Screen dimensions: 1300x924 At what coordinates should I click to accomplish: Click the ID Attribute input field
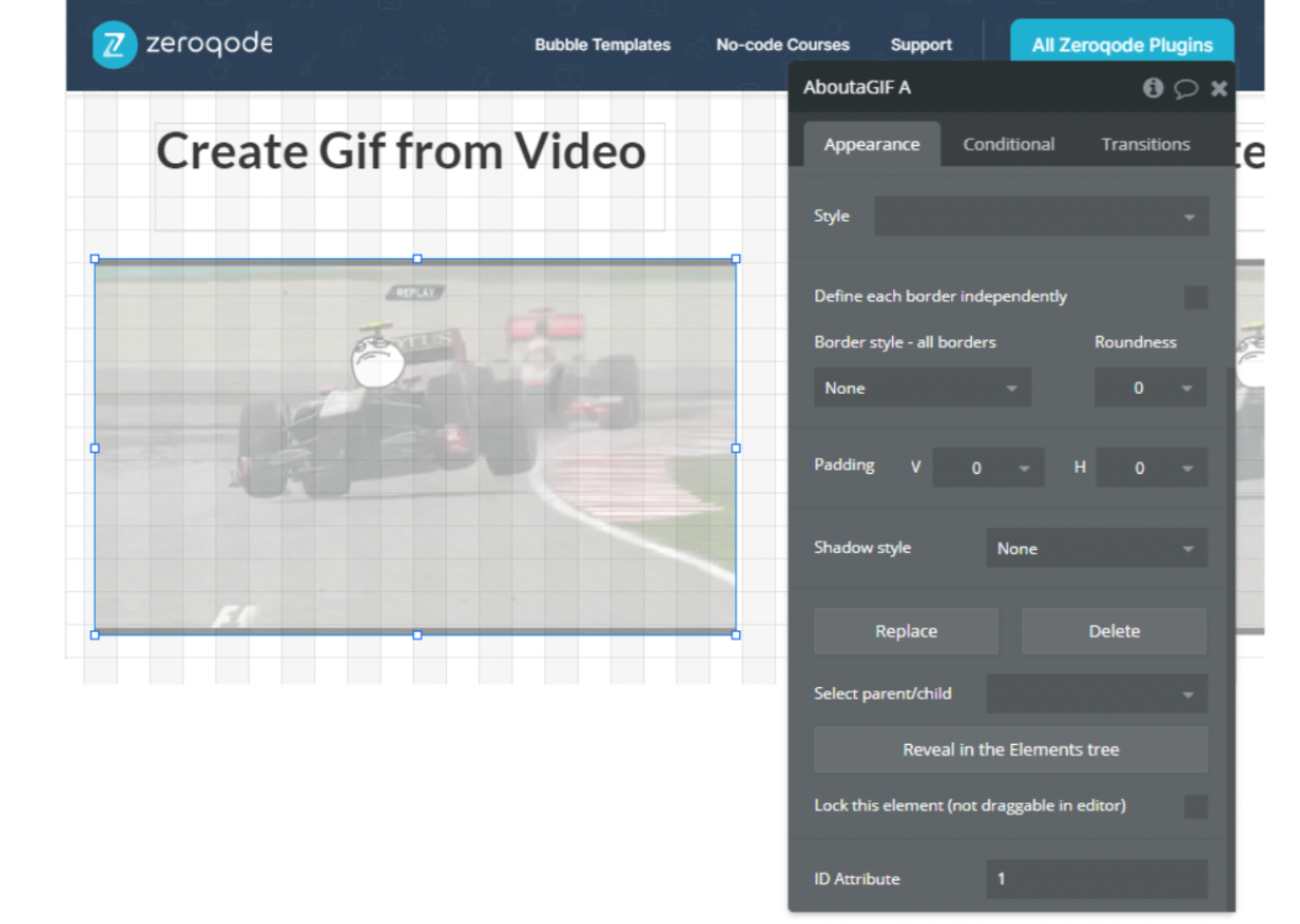(1096, 879)
